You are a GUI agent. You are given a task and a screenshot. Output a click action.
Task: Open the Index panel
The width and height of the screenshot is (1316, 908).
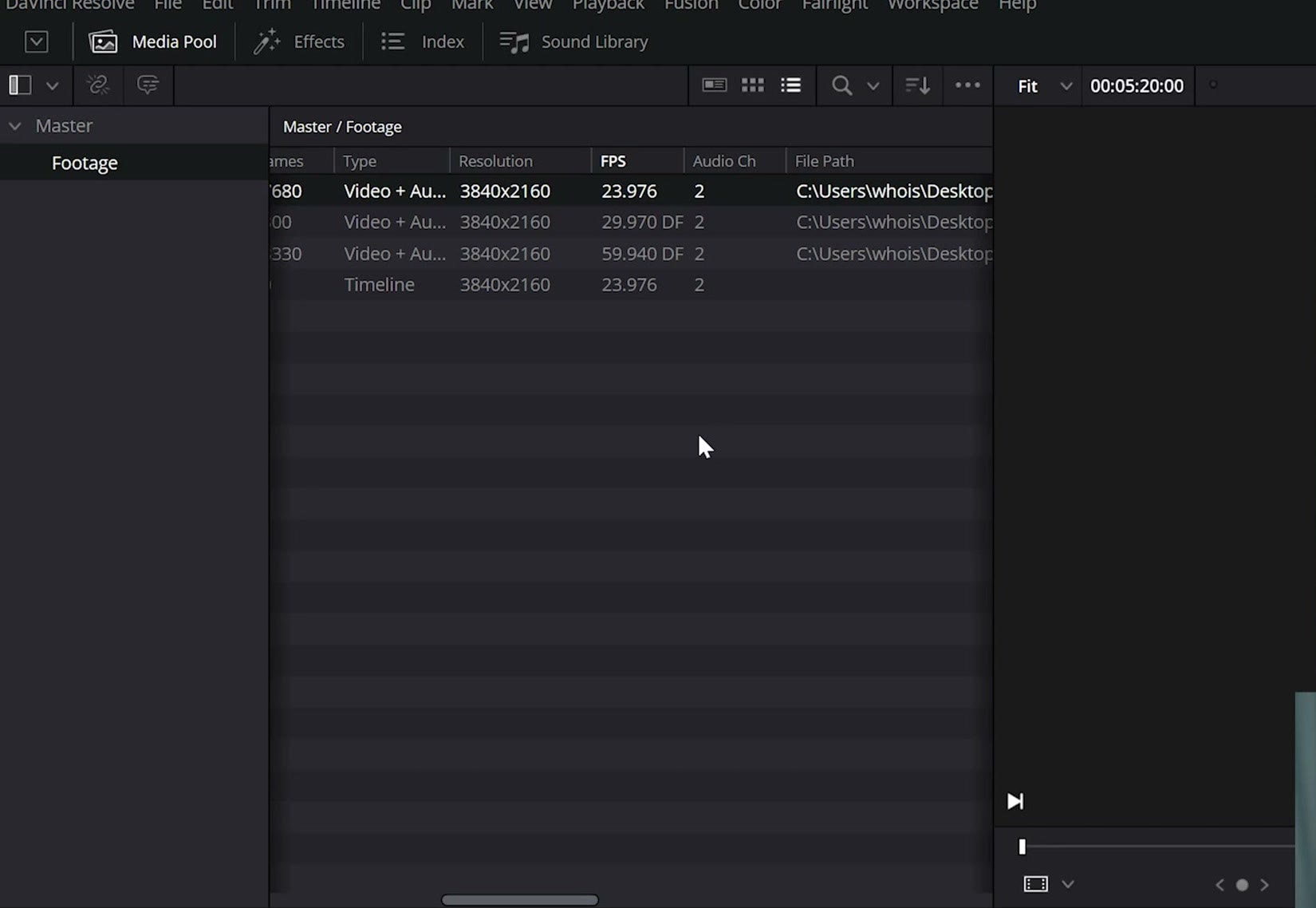click(423, 41)
